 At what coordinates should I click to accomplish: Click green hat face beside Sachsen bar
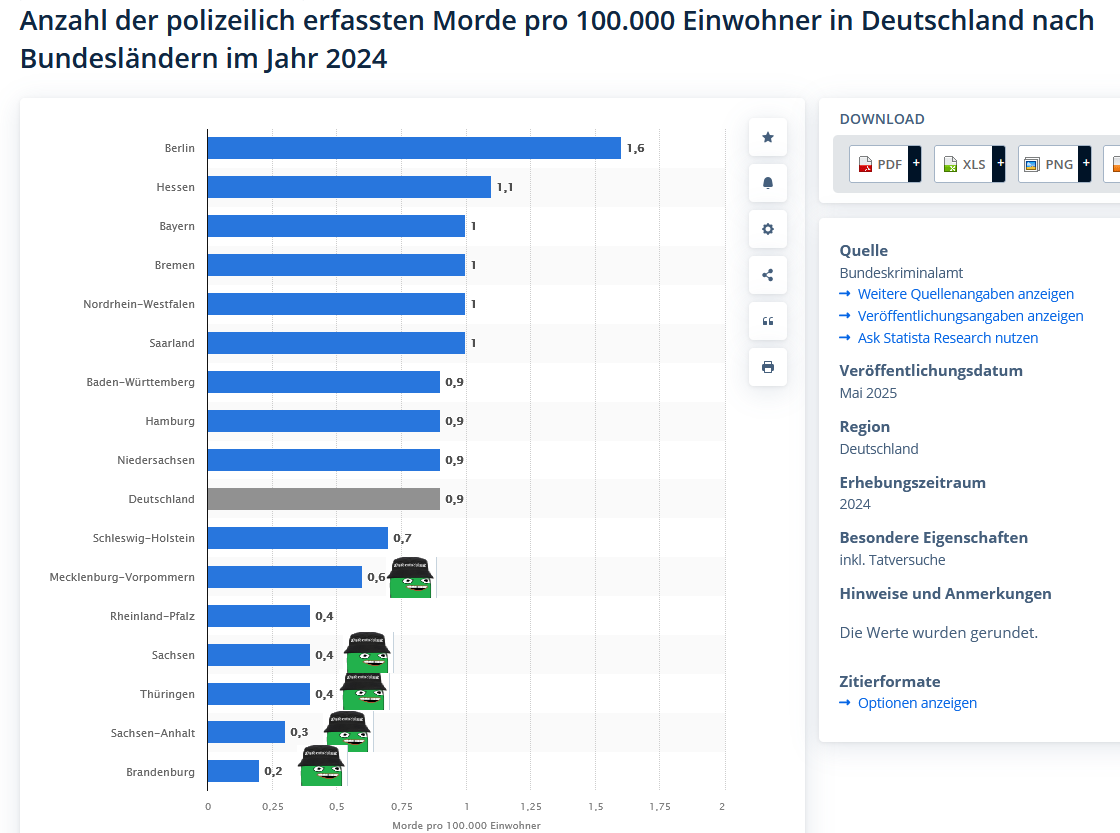coord(367,652)
